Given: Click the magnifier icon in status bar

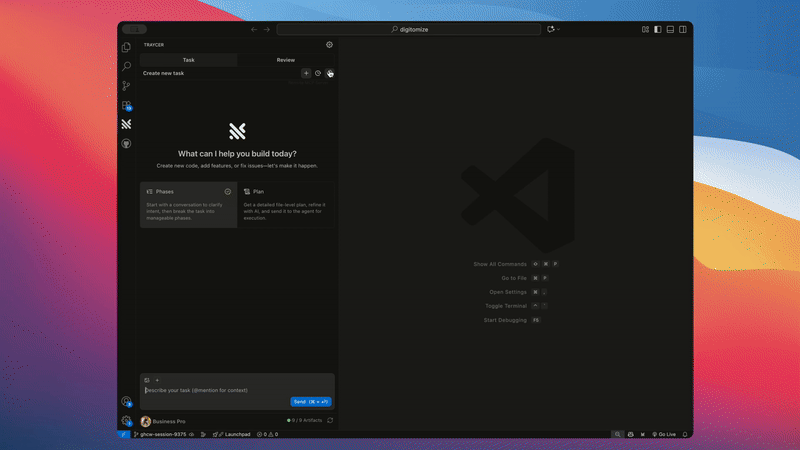Looking at the screenshot, I should (617, 434).
